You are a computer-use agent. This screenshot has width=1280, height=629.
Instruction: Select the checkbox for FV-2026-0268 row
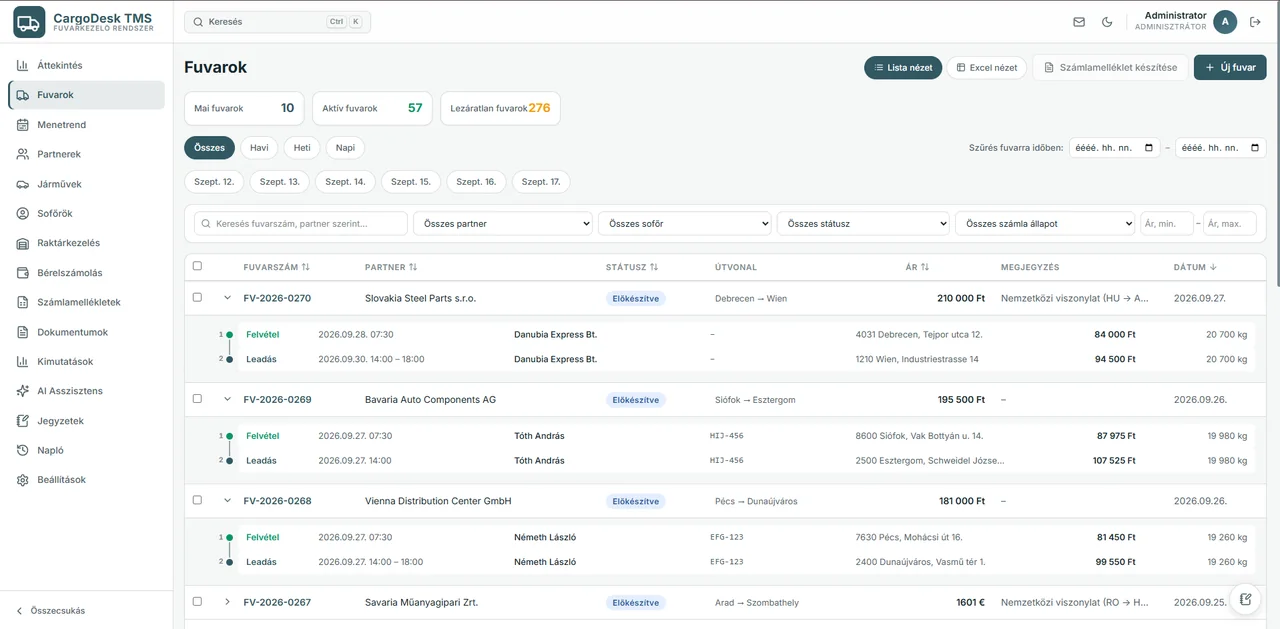point(197,500)
